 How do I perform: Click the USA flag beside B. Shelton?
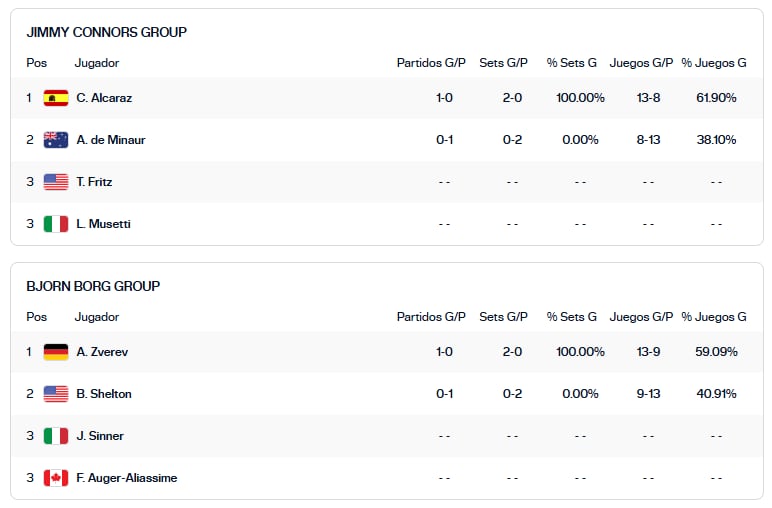point(56,394)
